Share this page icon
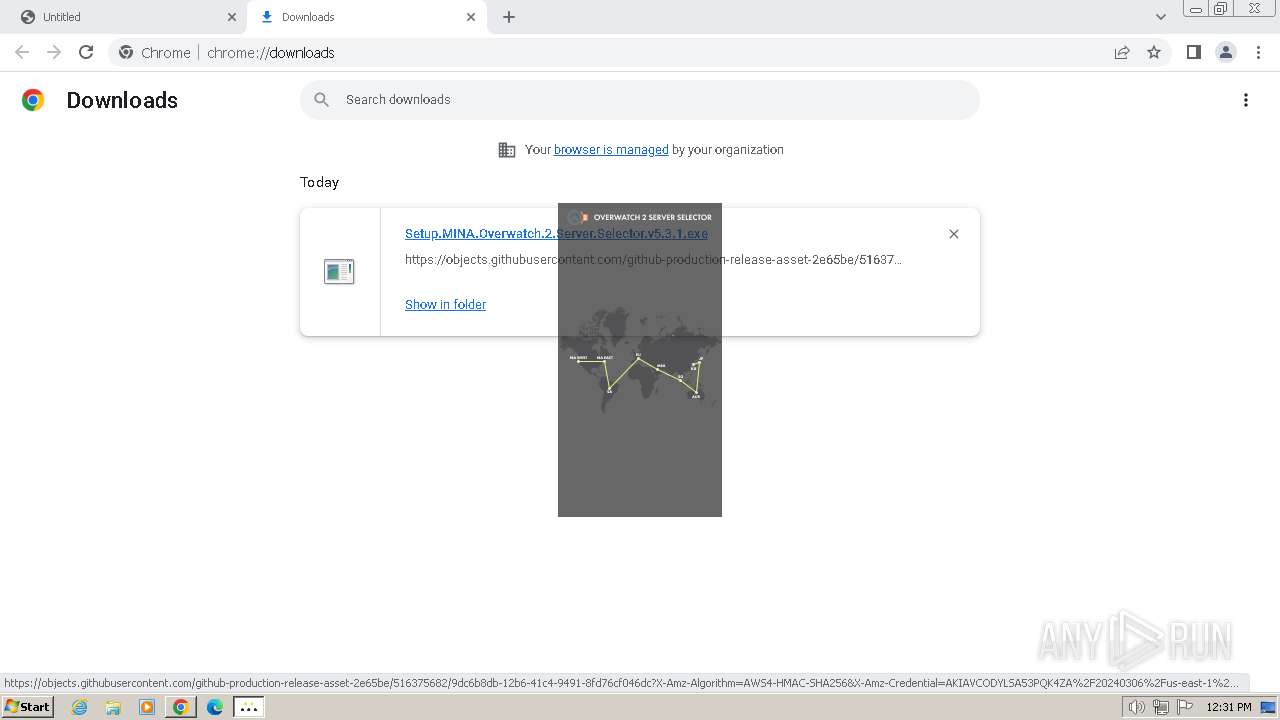The image size is (1280, 720). (x=1122, y=53)
